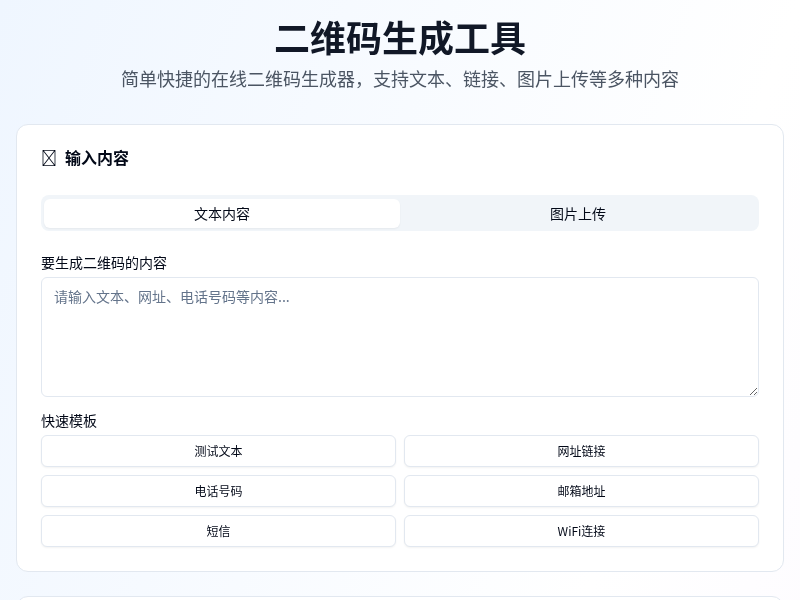Click the icon beside 输入内容 heading
This screenshot has width=800, height=600.
tap(49, 158)
